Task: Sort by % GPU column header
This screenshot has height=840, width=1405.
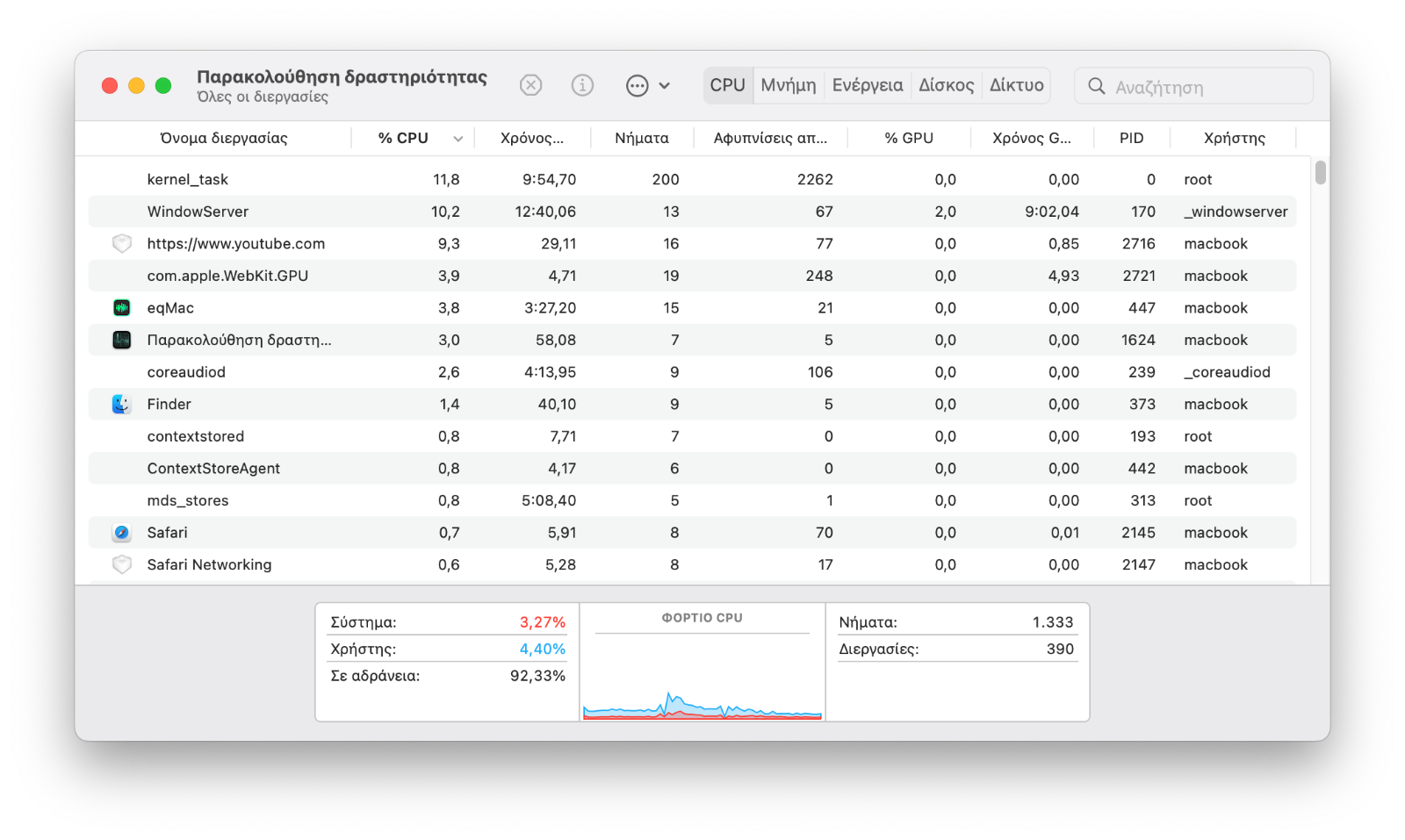Action: click(x=909, y=138)
